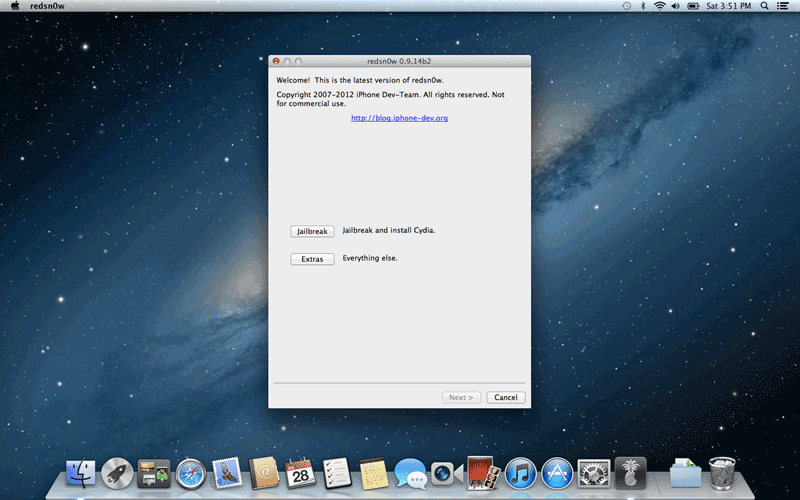
Task: Open the redsn0w application menu
Action: (47, 6)
